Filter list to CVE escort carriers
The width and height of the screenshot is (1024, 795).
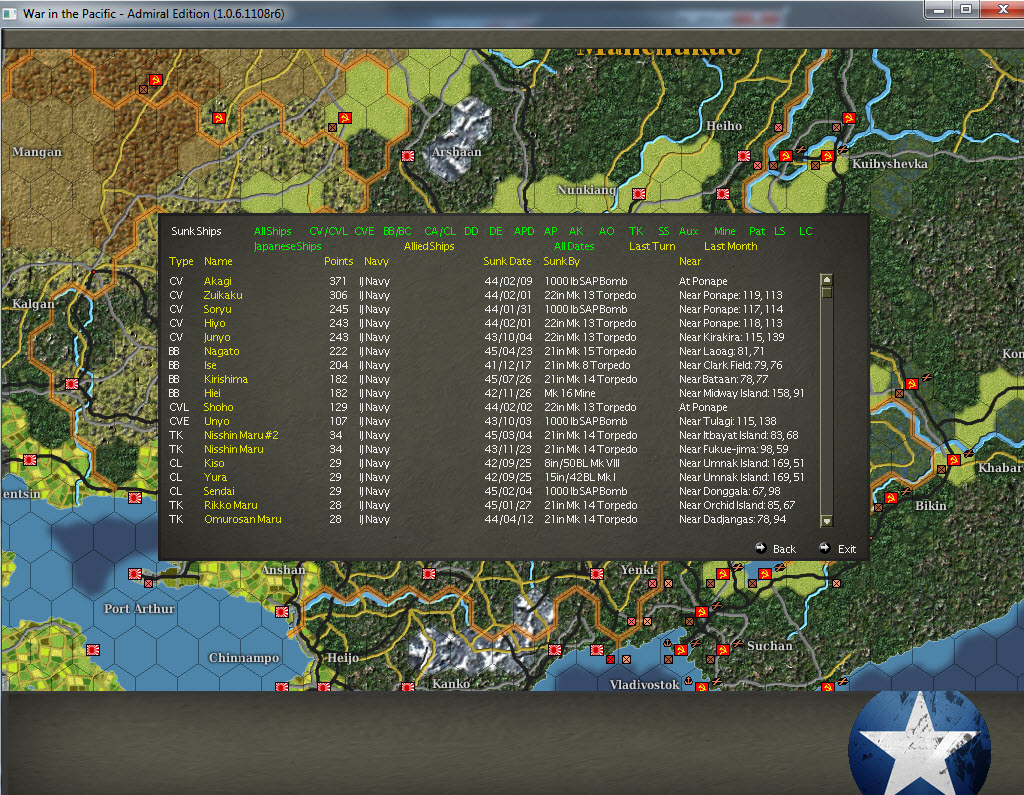tap(364, 231)
